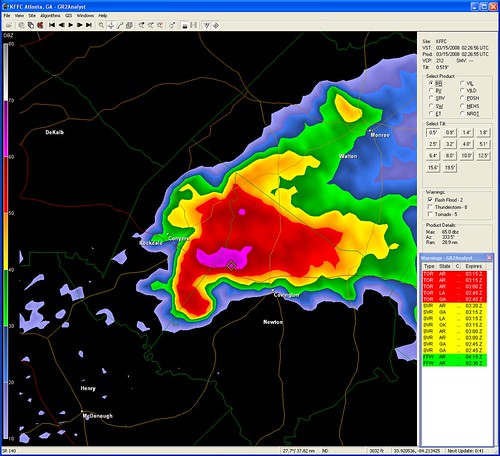The width and height of the screenshot is (500, 456).
Task: Select the SRV product radio button
Action: pyautogui.click(x=431, y=98)
